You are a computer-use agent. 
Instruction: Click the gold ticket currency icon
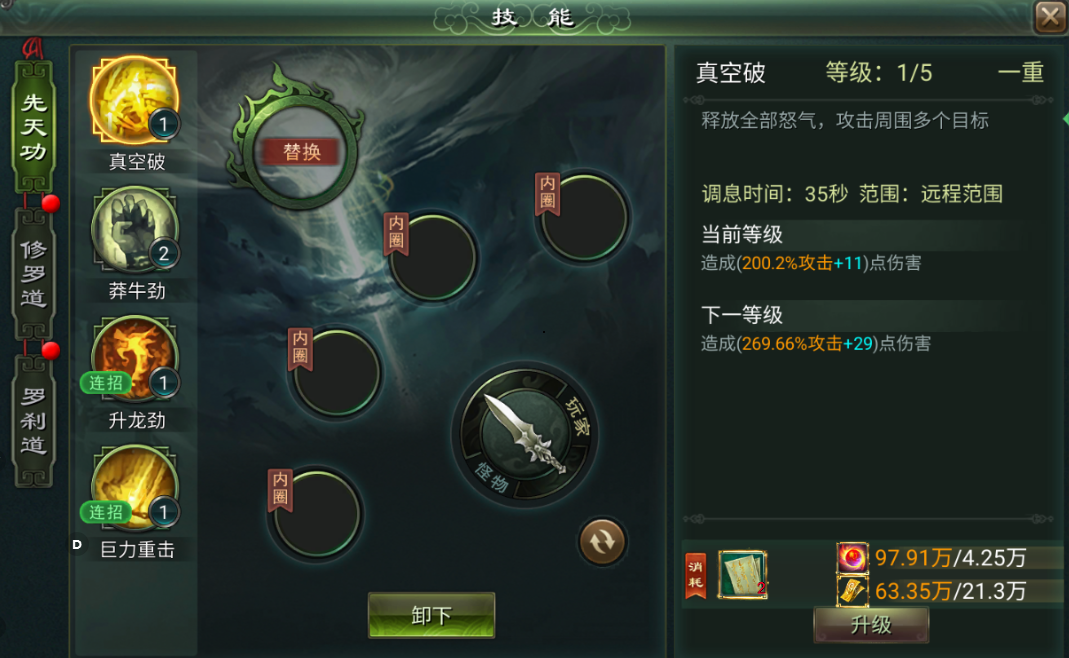852,590
